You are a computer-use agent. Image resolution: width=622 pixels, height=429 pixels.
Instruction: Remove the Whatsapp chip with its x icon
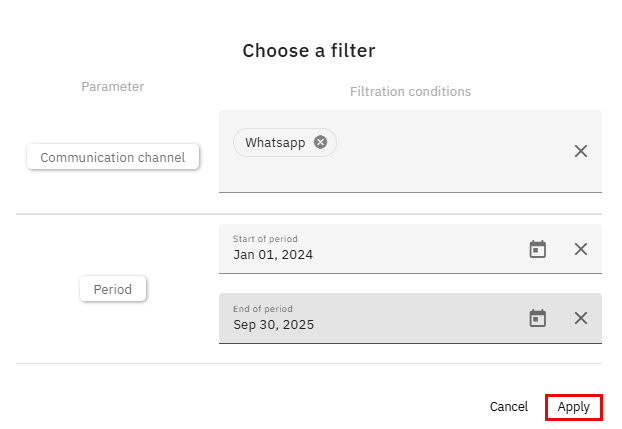[x=320, y=142]
